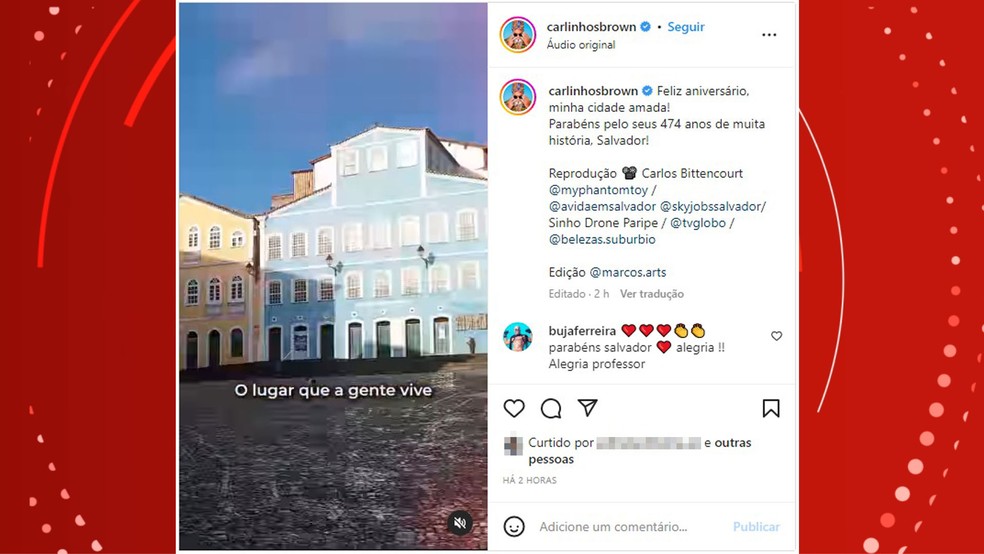Open the @marcos.arts editor mention
This screenshot has height=554, width=984.
coord(628,272)
